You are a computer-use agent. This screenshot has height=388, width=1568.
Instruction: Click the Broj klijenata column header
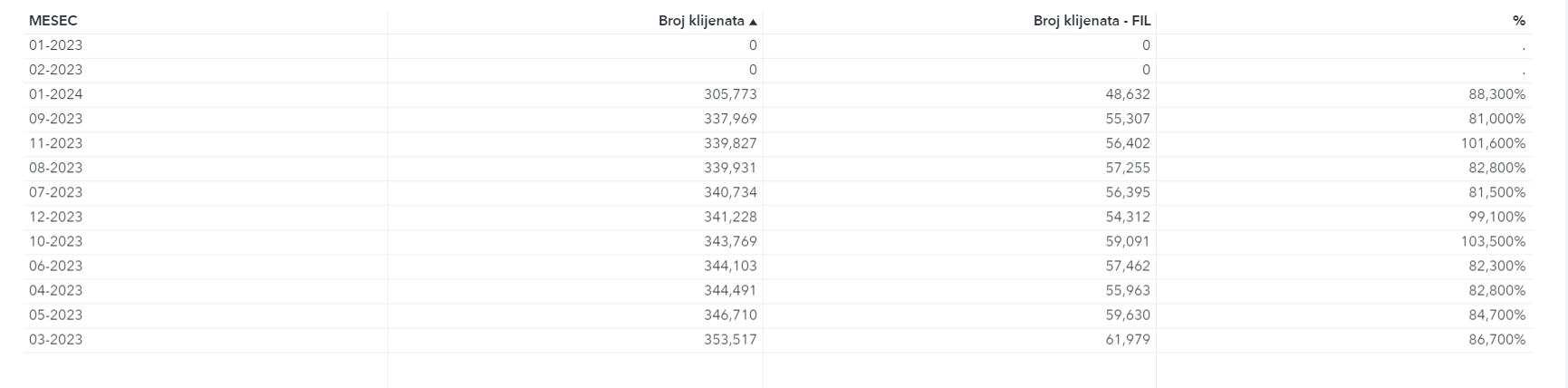(700, 21)
